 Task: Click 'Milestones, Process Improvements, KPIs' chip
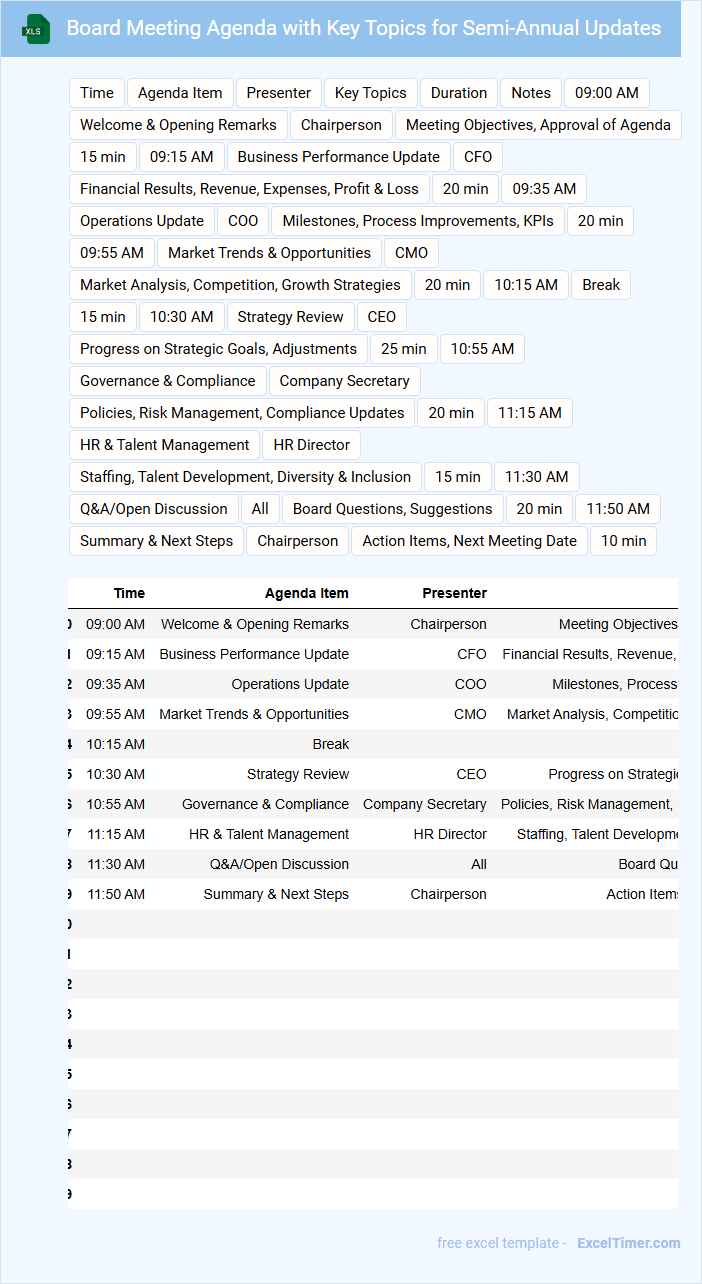point(418,221)
